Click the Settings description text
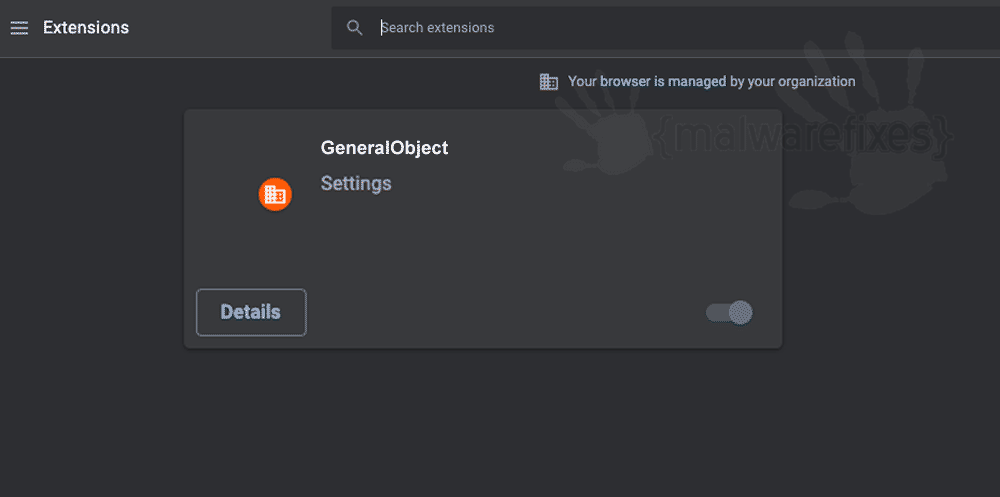This screenshot has width=1000, height=497. pyautogui.click(x=356, y=184)
